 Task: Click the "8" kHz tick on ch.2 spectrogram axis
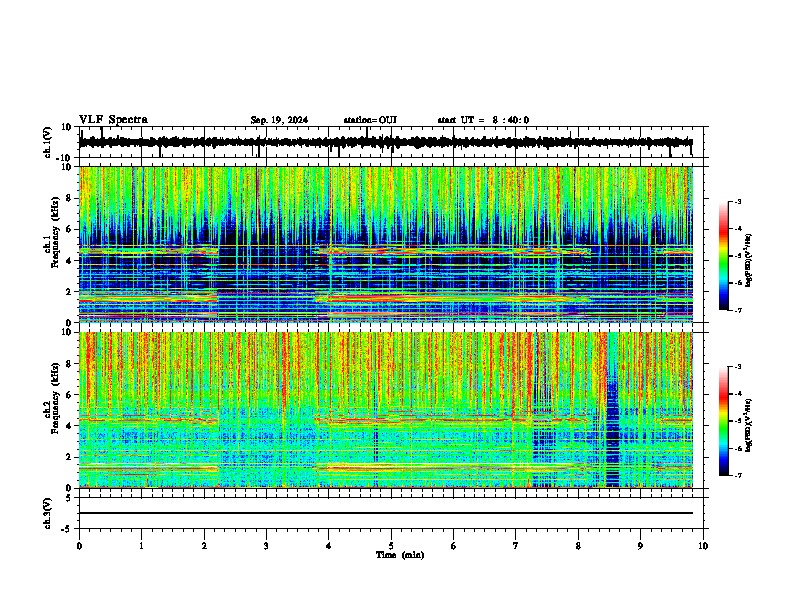tap(70, 364)
